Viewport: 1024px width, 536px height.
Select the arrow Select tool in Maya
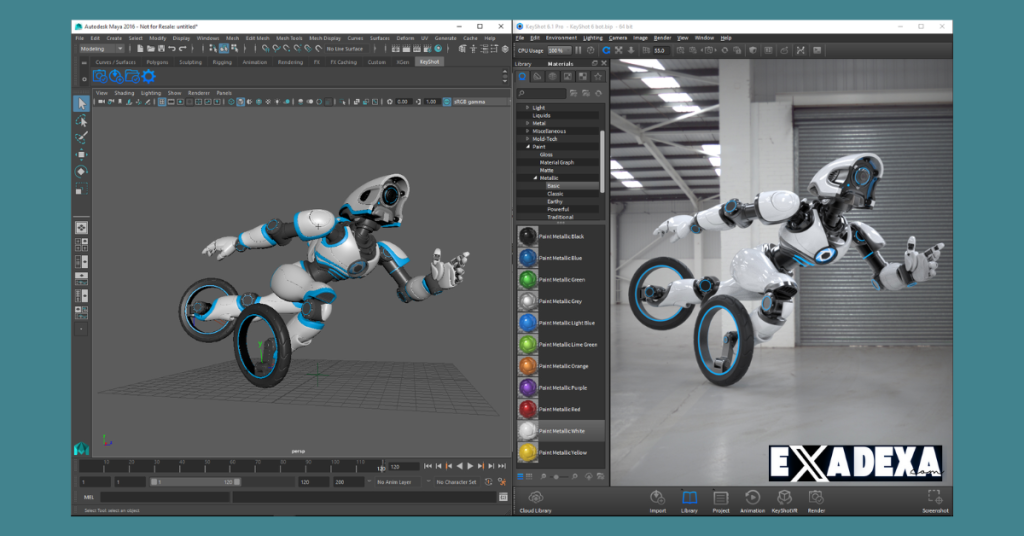pyautogui.click(x=81, y=104)
